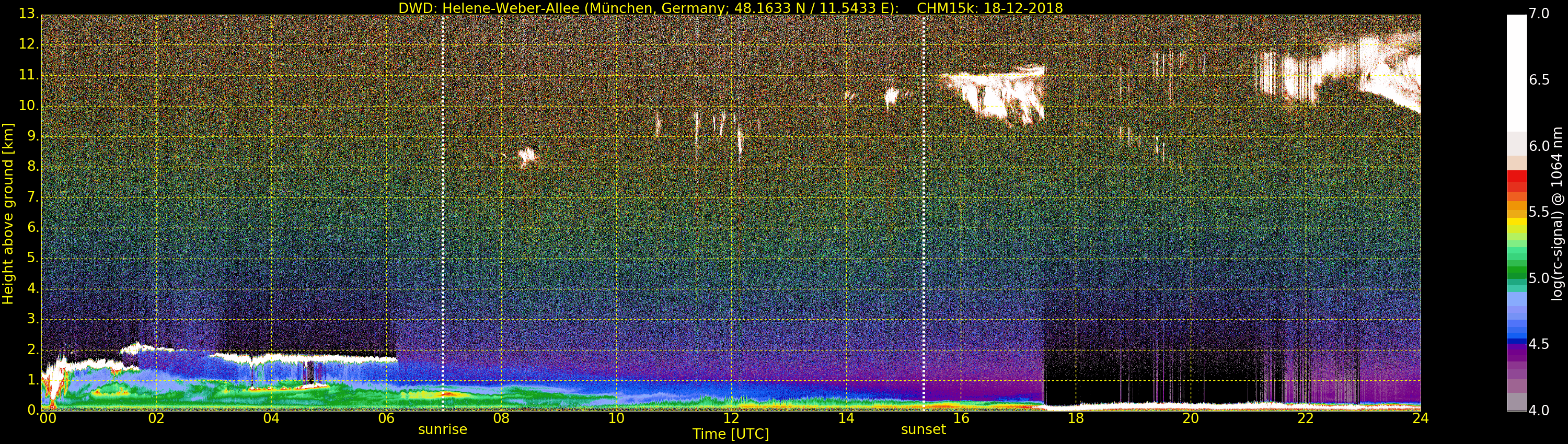The width and height of the screenshot is (1568, 444).
Task: Click the height tick '10.'
Action: (x=29, y=105)
